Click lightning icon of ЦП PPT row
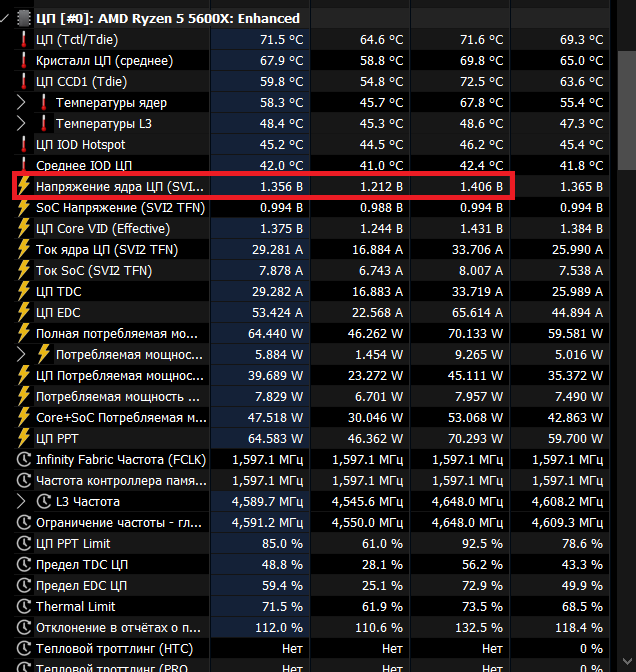 [24, 438]
